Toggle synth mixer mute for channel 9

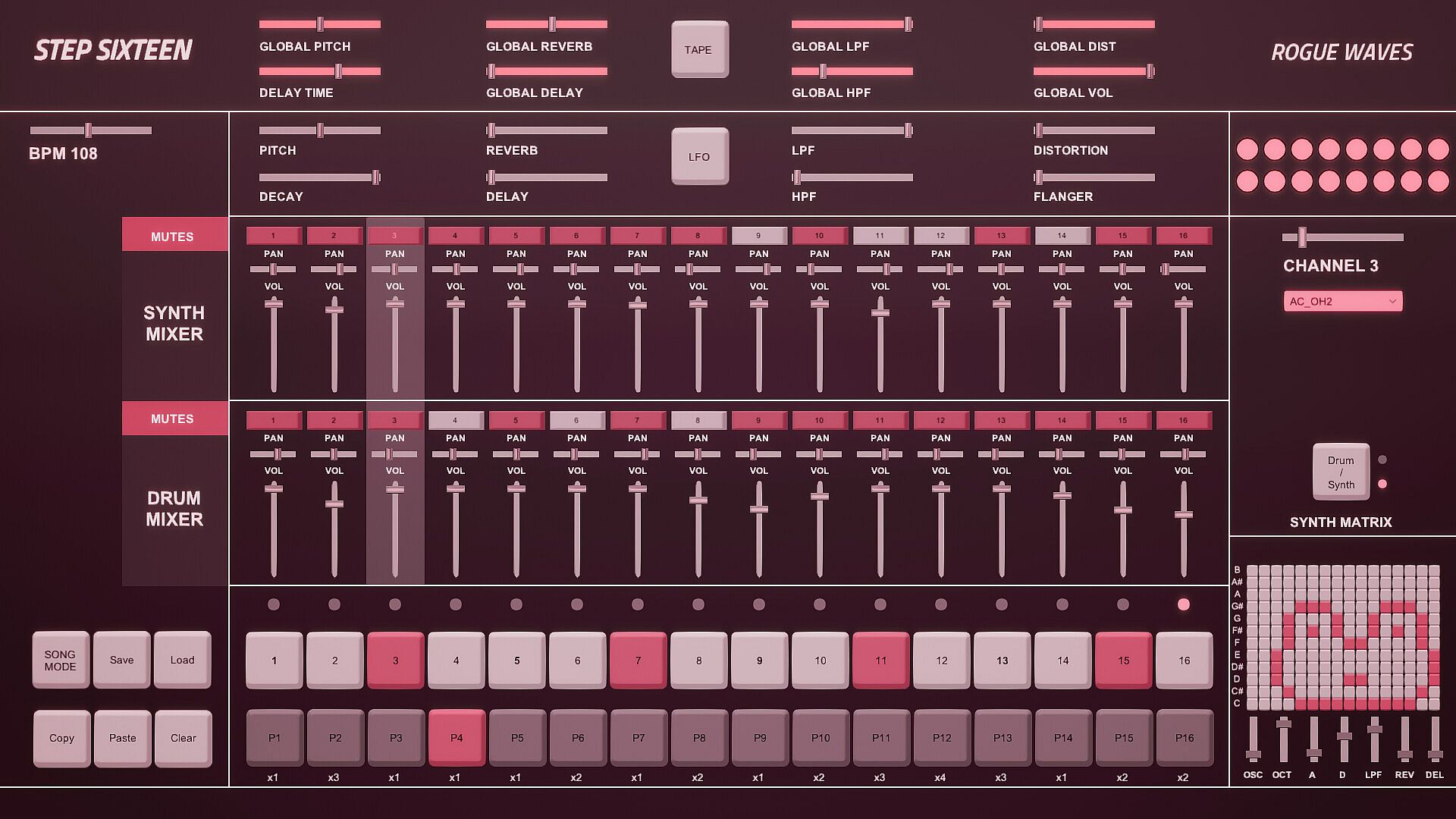click(x=758, y=236)
